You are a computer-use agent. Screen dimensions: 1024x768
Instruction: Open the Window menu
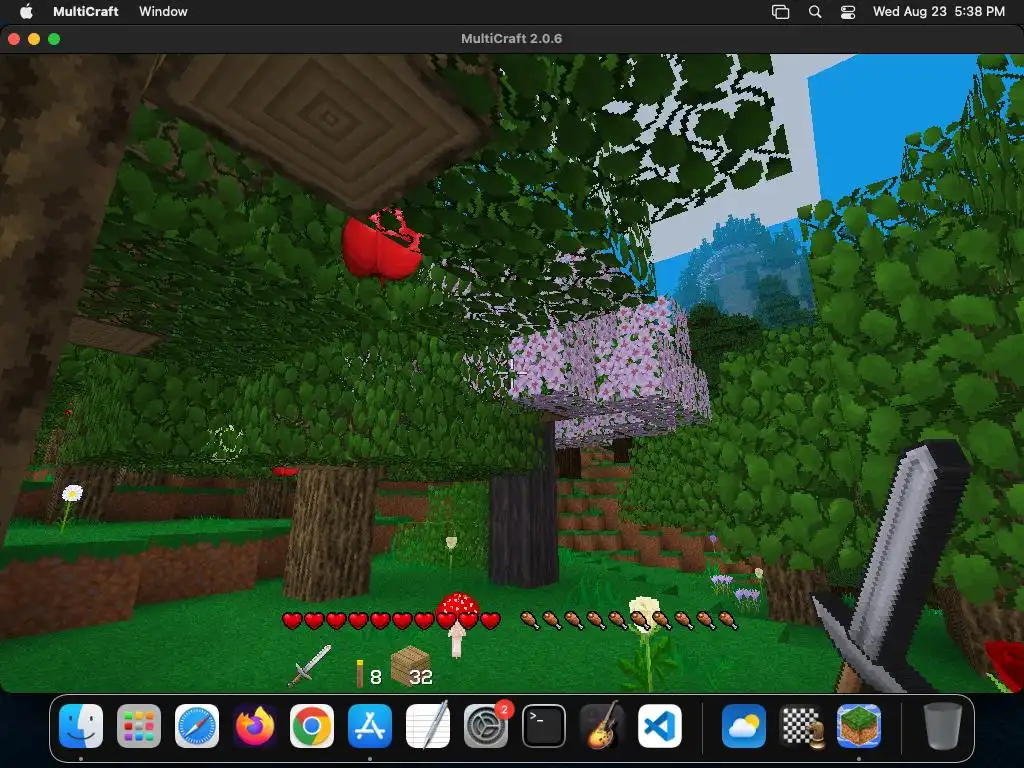pos(163,11)
